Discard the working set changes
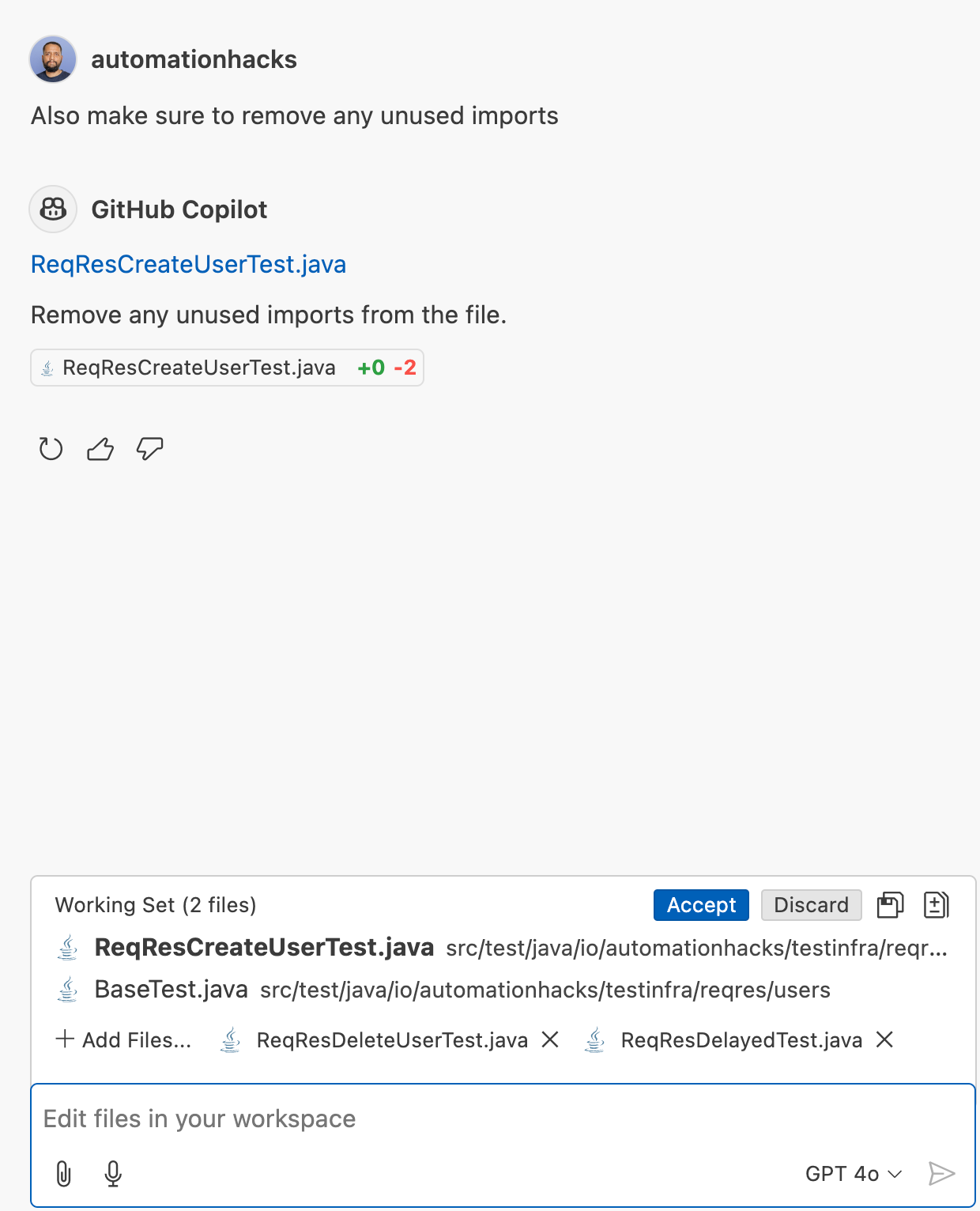Screen dimensions: 980x1211 click(811, 905)
